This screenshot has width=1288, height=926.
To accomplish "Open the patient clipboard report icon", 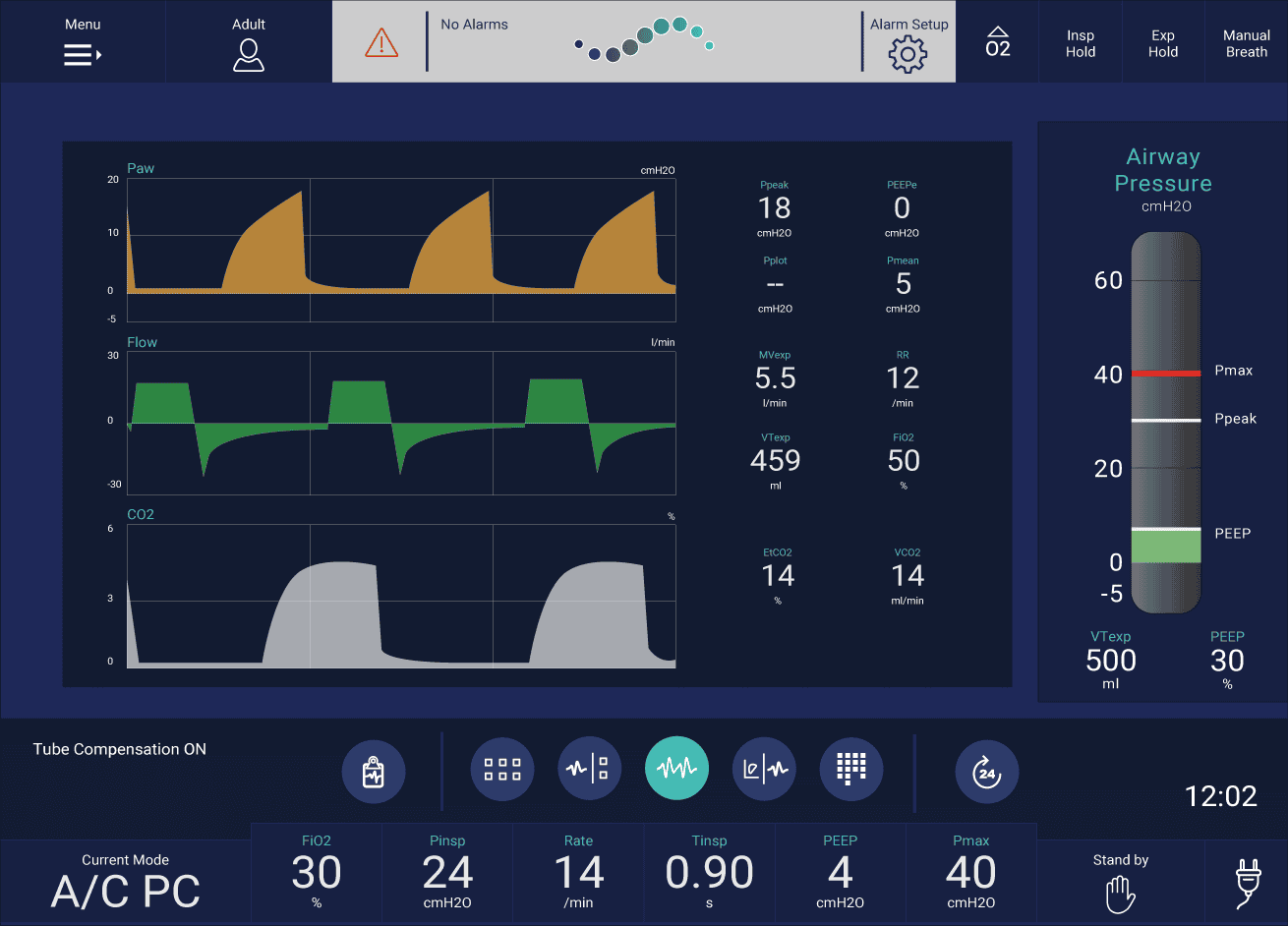I will point(373,770).
